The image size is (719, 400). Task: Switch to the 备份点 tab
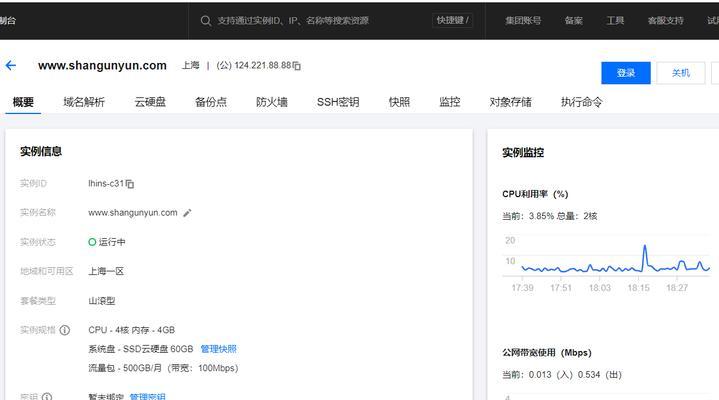click(211, 102)
